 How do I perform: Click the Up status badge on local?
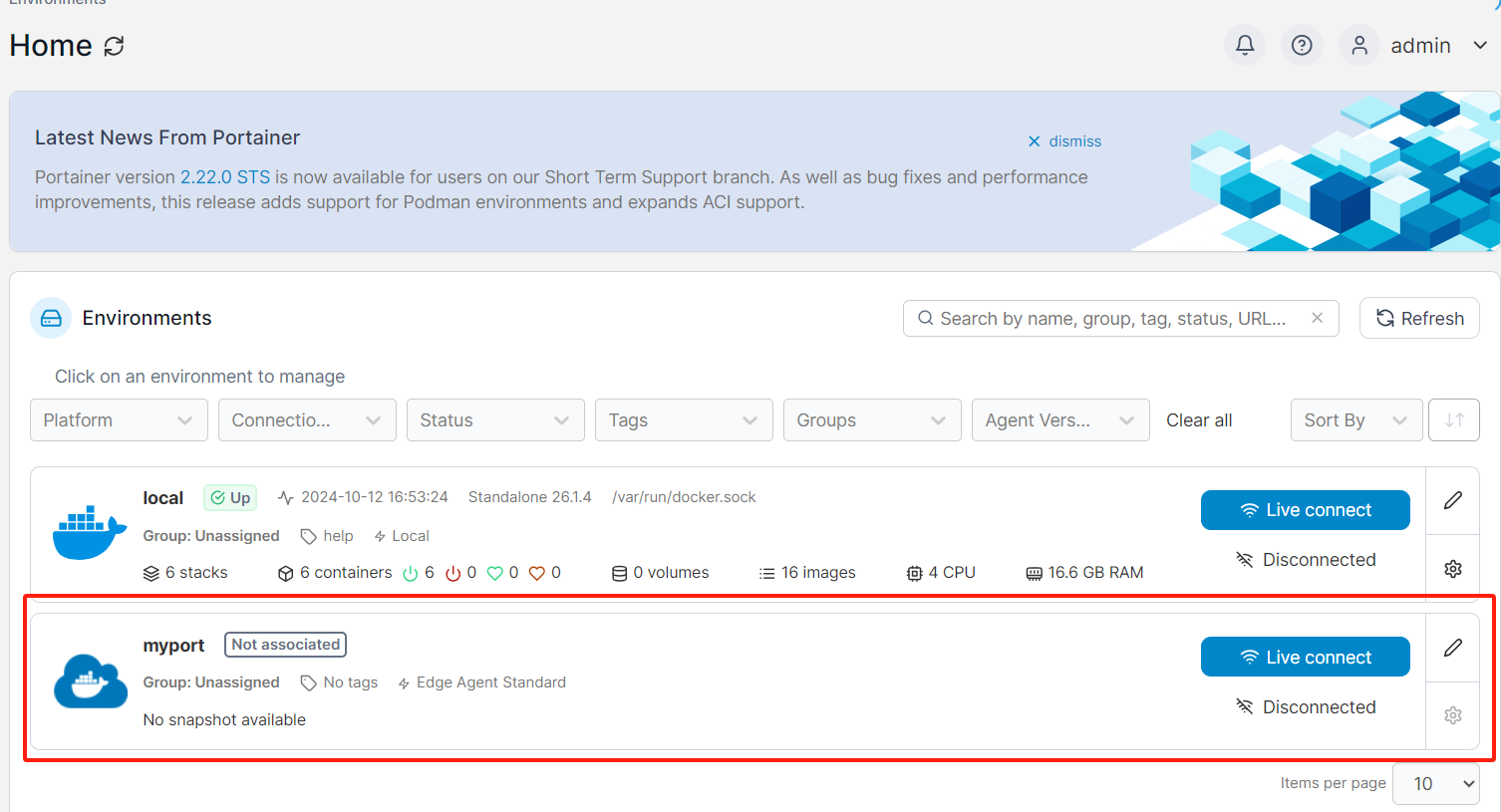pyautogui.click(x=230, y=497)
